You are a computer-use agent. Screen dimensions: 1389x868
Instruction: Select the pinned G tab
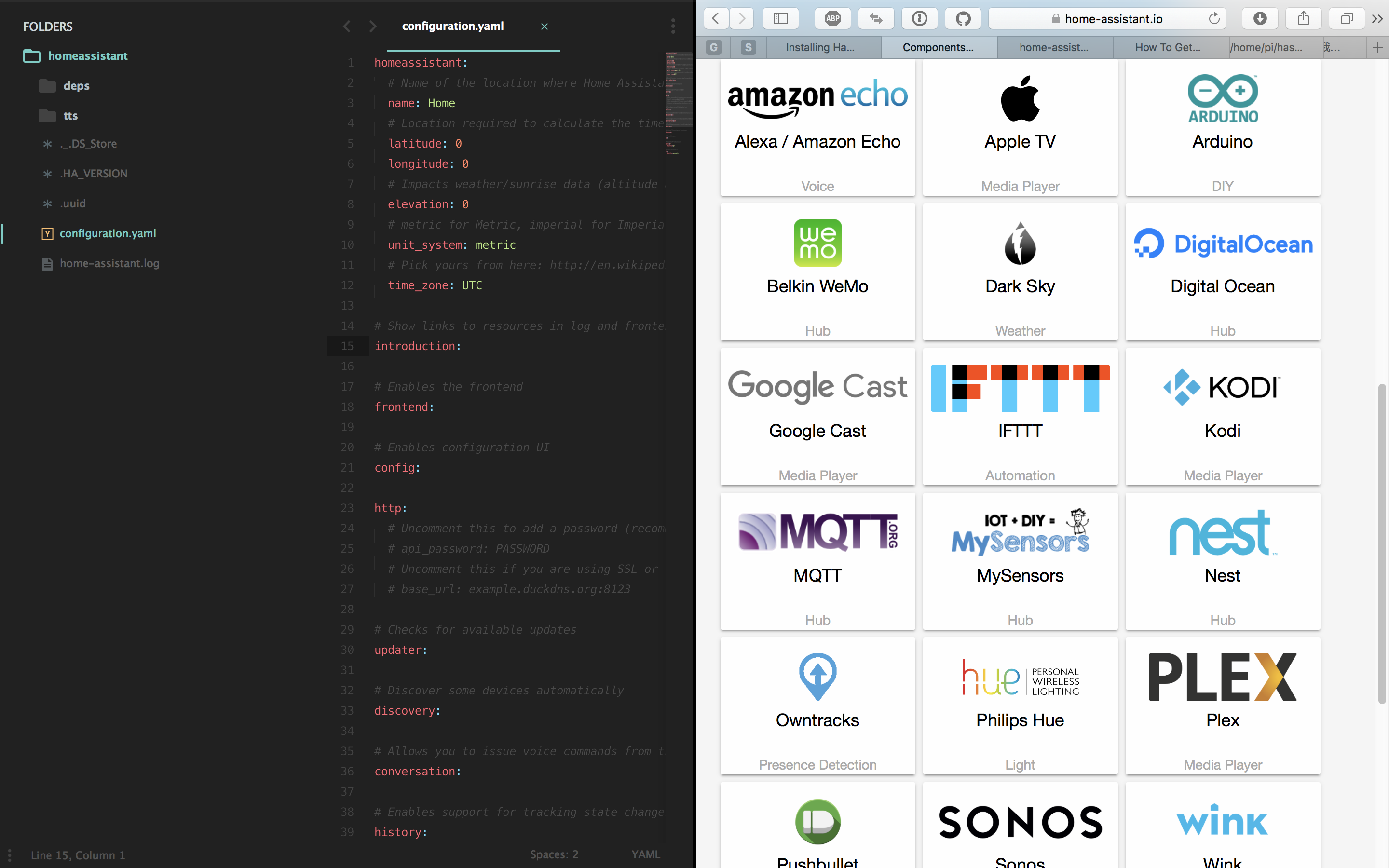coord(713,48)
